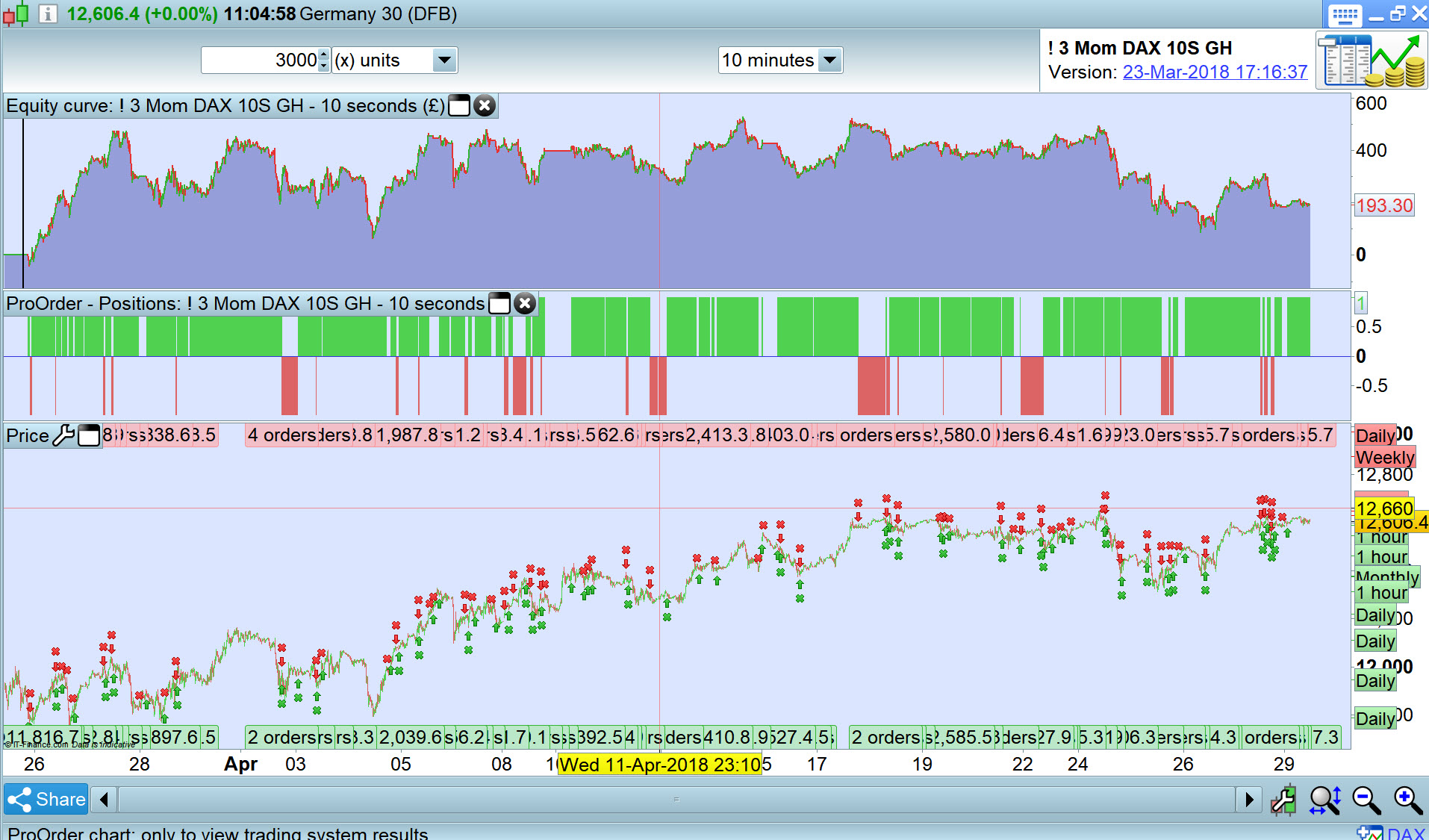Click the 2,580.0 red order label

tap(963, 435)
